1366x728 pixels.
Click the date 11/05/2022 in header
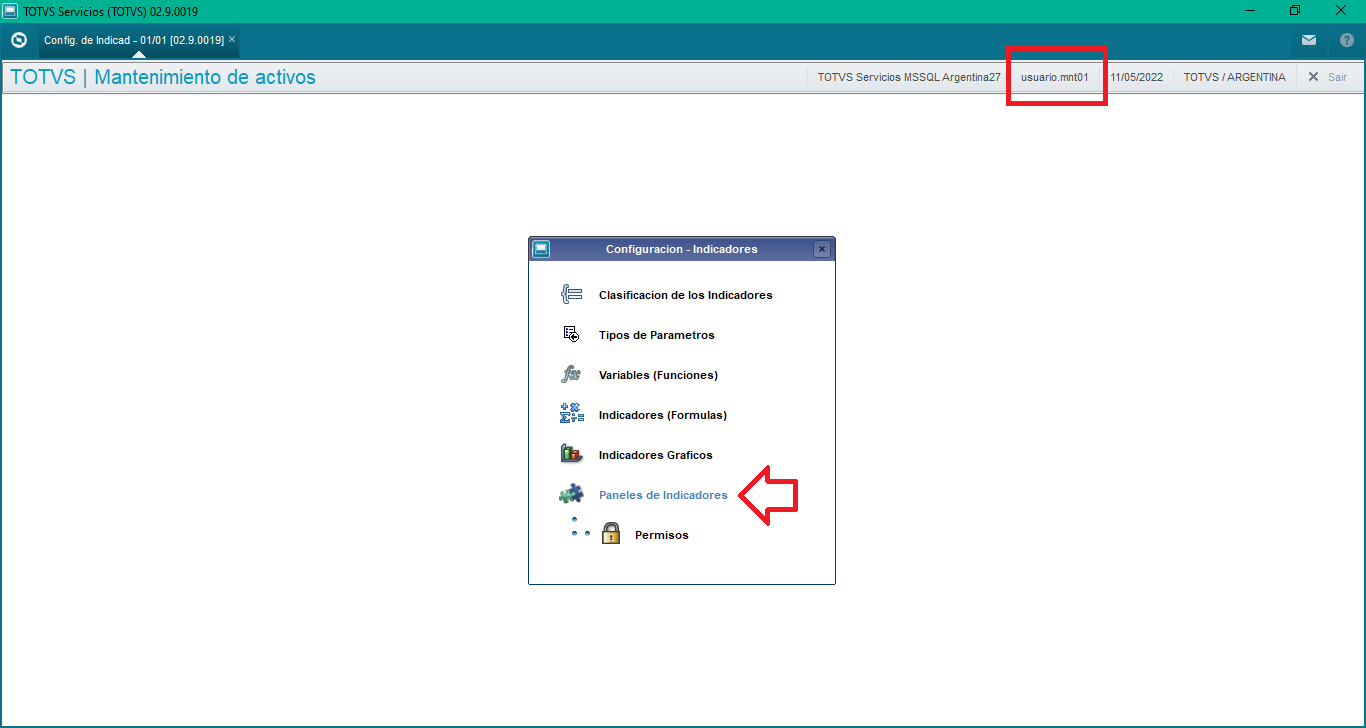[1136, 77]
